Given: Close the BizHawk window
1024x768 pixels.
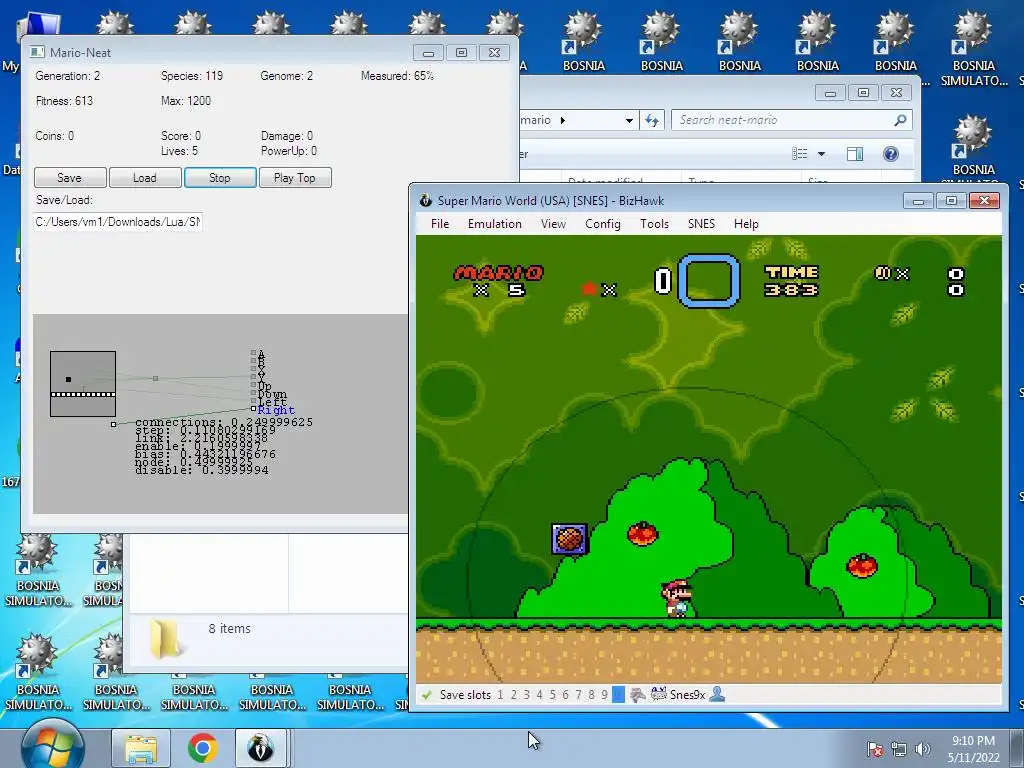Looking at the screenshot, I should [984, 200].
